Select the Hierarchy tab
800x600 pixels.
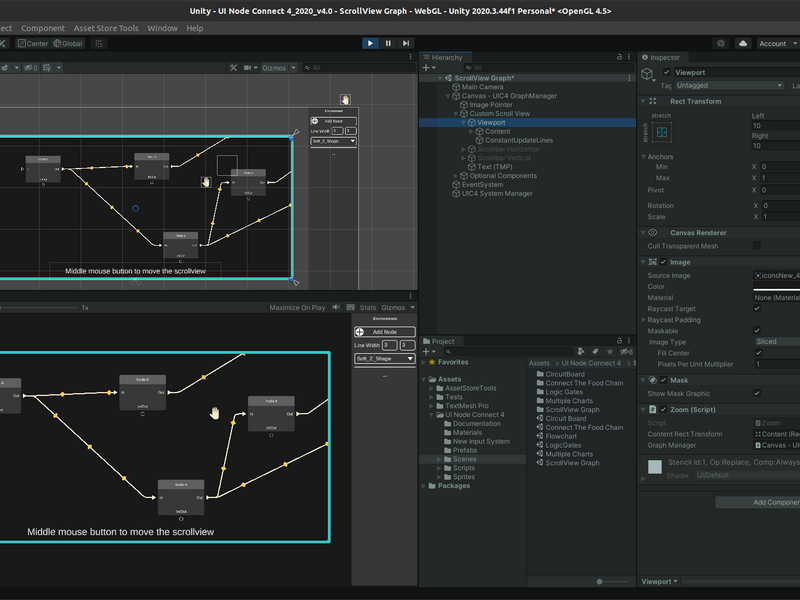(x=445, y=57)
